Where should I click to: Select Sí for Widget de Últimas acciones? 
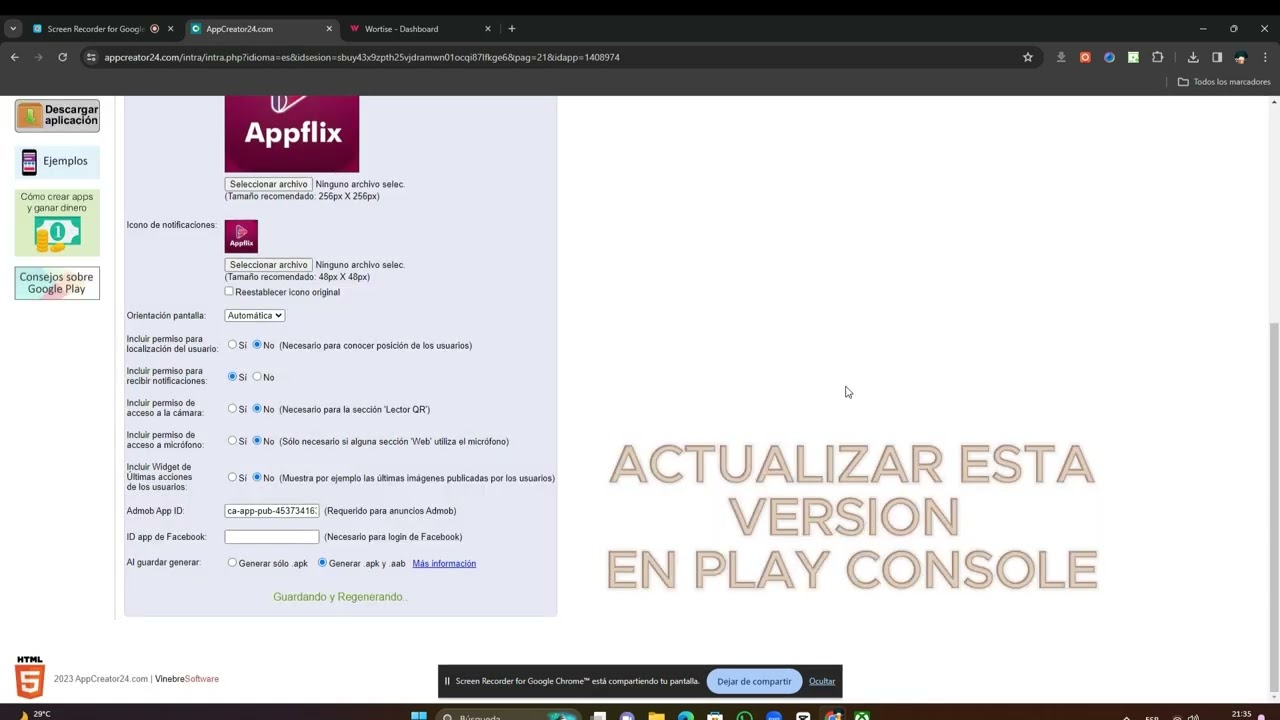[x=232, y=478]
